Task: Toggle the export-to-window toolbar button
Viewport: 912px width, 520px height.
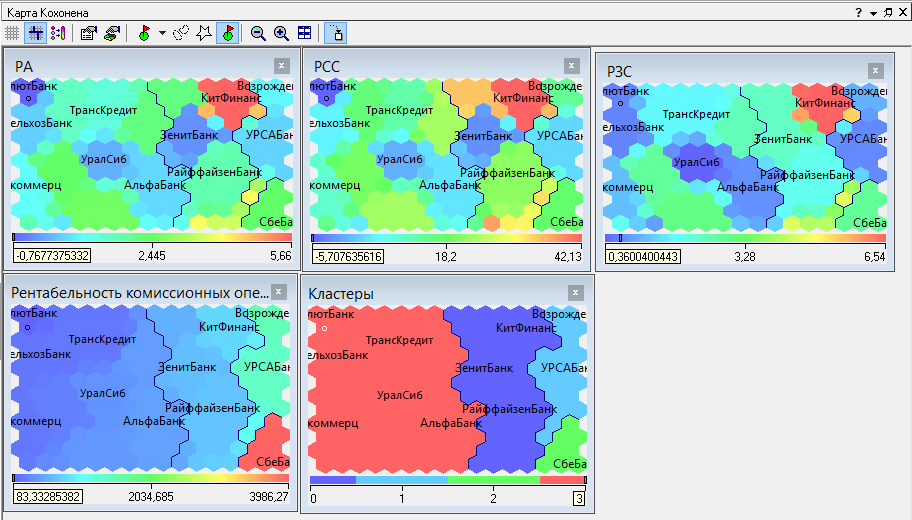Action: coord(336,33)
